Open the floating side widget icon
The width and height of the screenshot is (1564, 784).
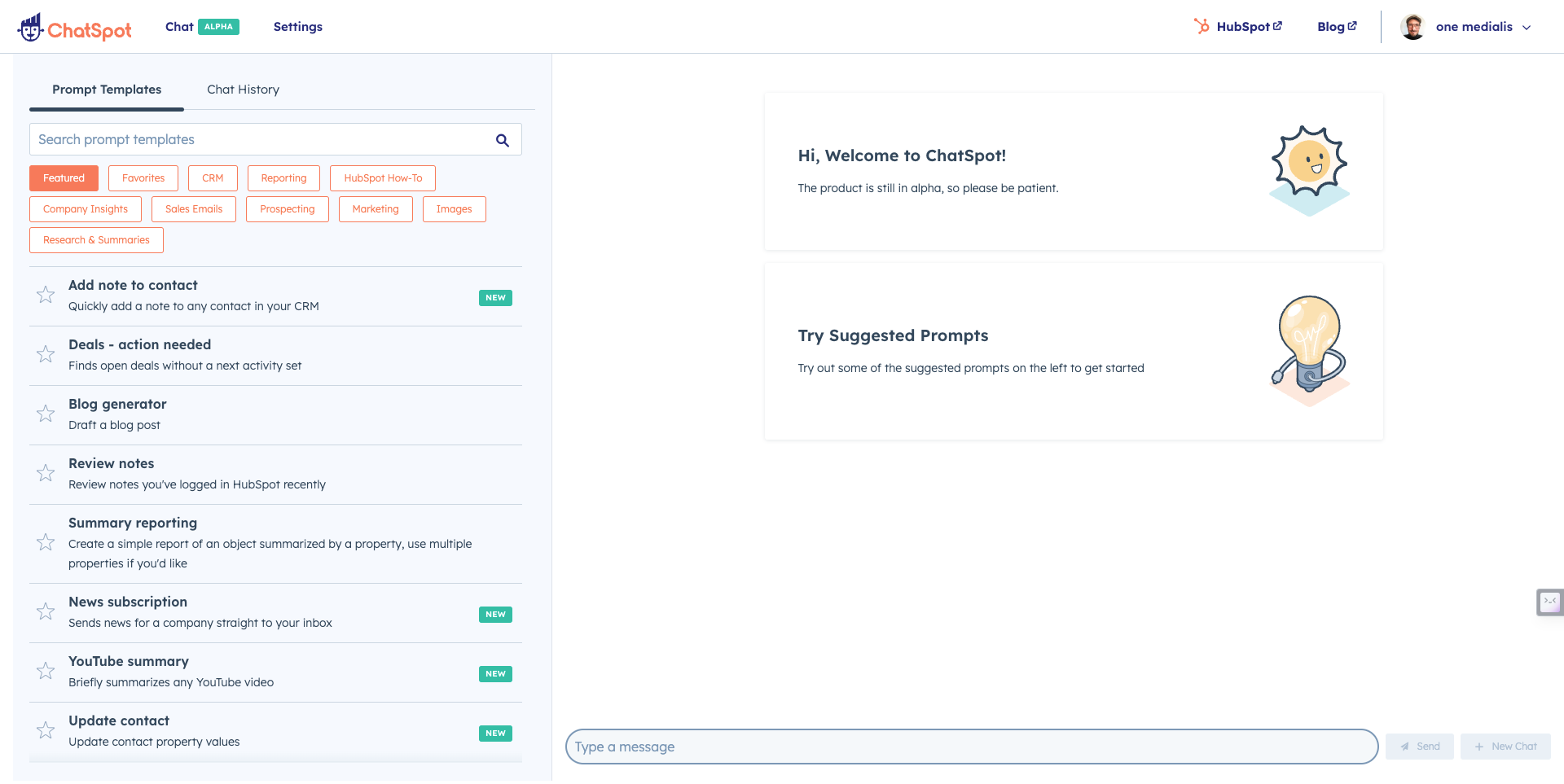click(1549, 602)
